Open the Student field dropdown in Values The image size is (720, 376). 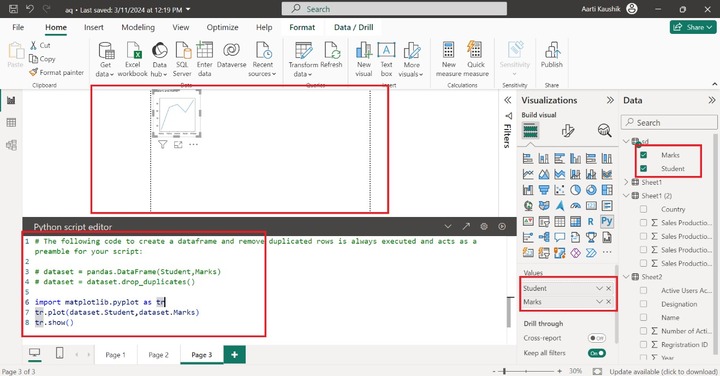tap(599, 288)
